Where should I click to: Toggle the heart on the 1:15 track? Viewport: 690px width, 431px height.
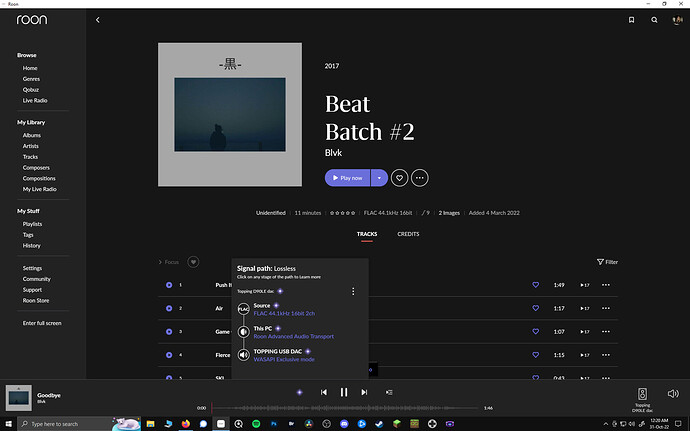535,355
